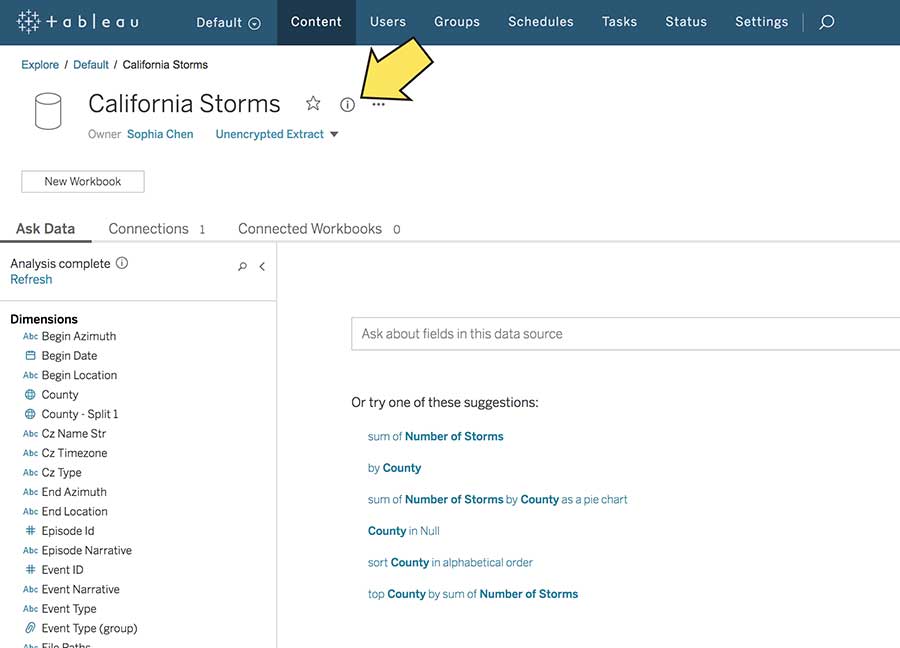The width and height of the screenshot is (900, 648).
Task: Select the Begin Date field
Action: pos(69,356)
